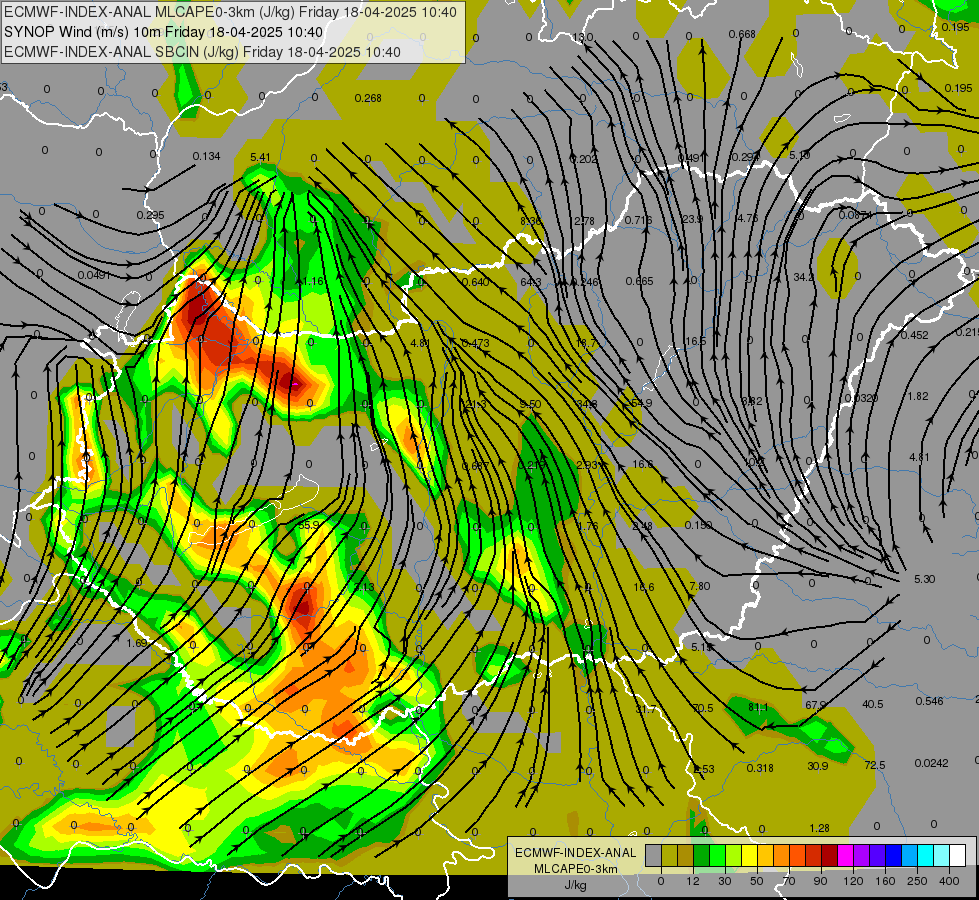The width and height of the screenshot is (979, 900).
Task: Click the map value '16.5'
Action: (696, 341)
